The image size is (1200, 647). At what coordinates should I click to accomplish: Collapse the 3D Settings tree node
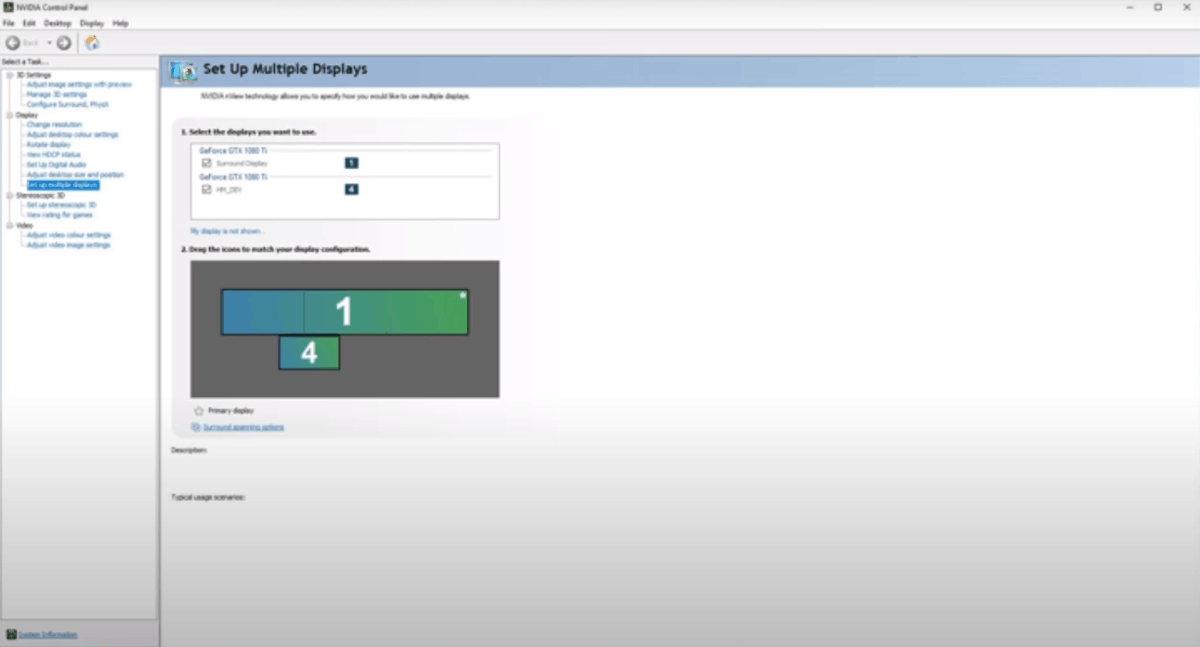coord(10,75)
